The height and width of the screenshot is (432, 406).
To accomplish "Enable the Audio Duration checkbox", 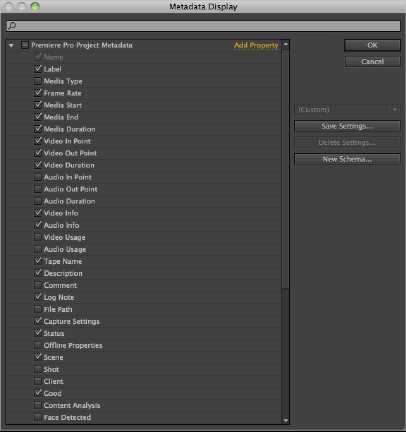I will tap(38, 201).
